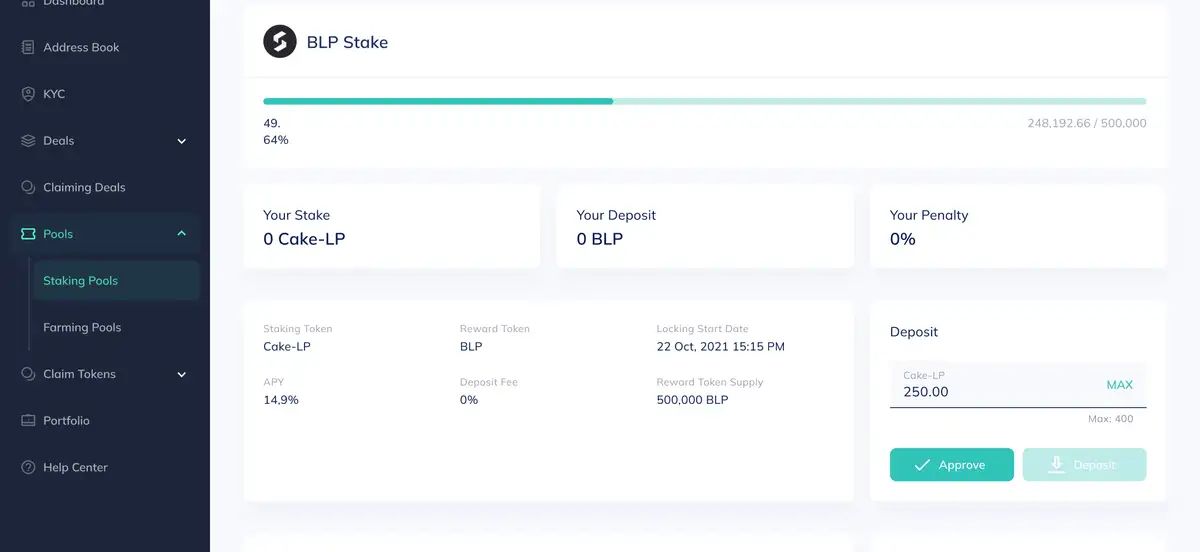Viewport: 1200px width, 552px height.
Task: Click the Claiming Deals icon
Action: [x=28, y=187]
